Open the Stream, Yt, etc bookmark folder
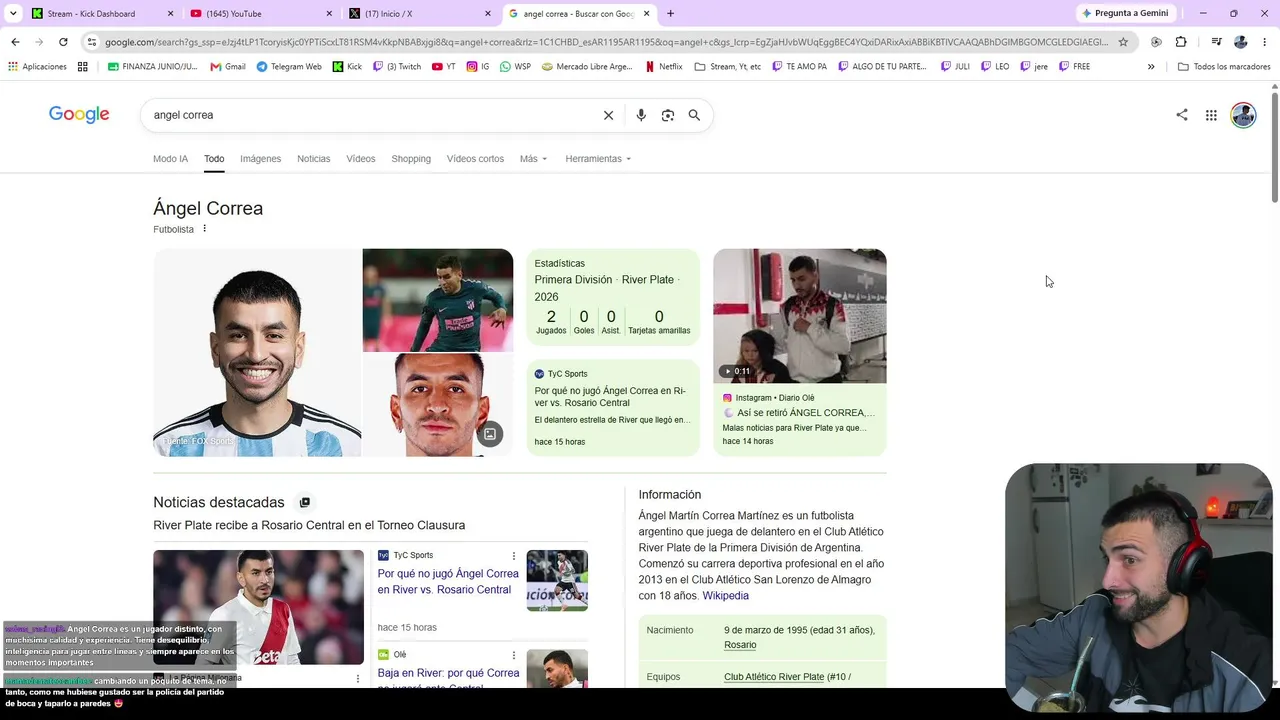The width and height of the screenshot is (1280, 720). coord(728,67)
